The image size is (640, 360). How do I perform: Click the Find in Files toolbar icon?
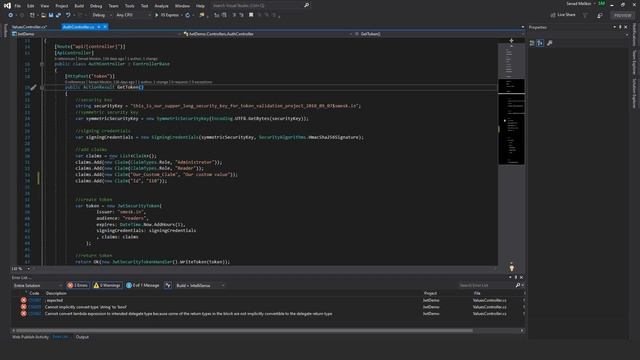(202, 15)
